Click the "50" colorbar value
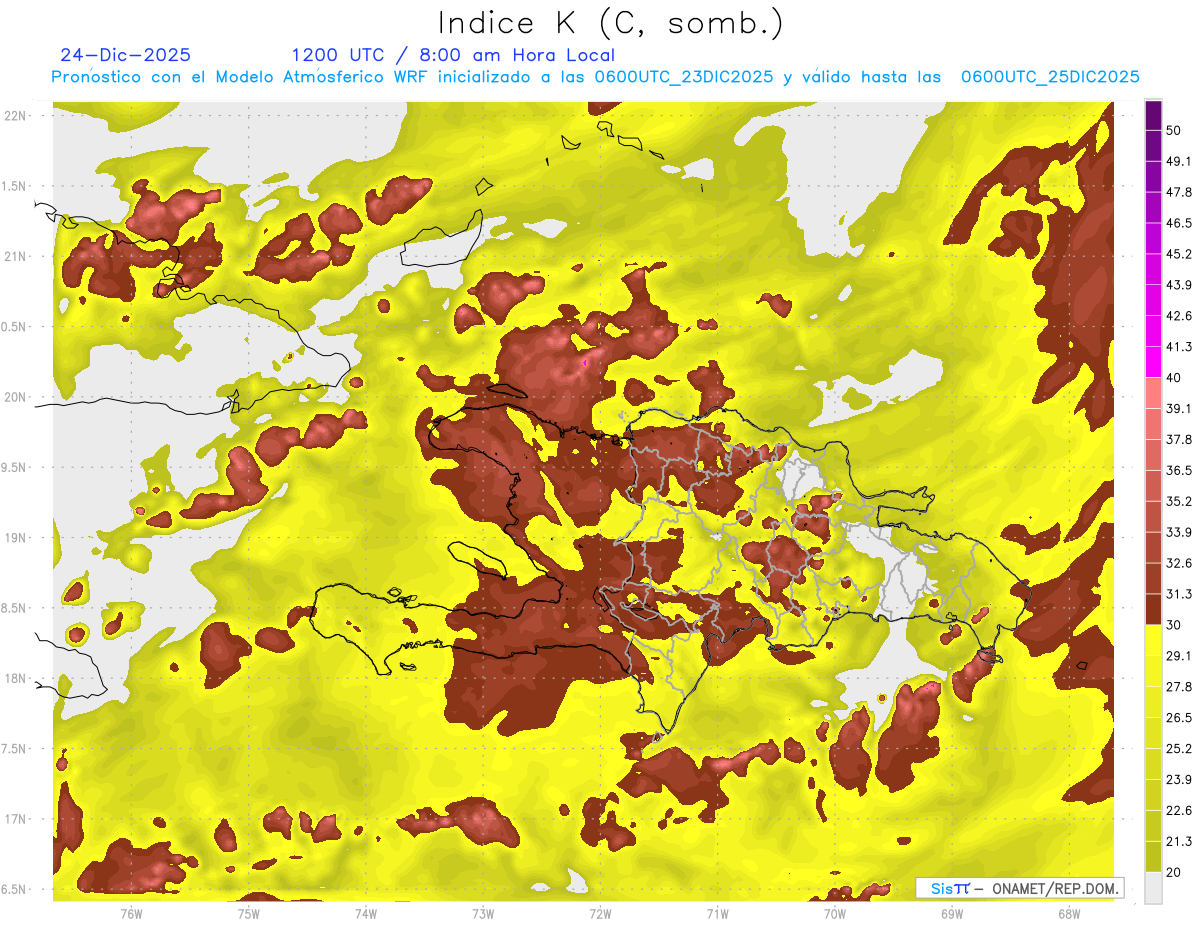1200x927 pixels. pos(1175,131)
